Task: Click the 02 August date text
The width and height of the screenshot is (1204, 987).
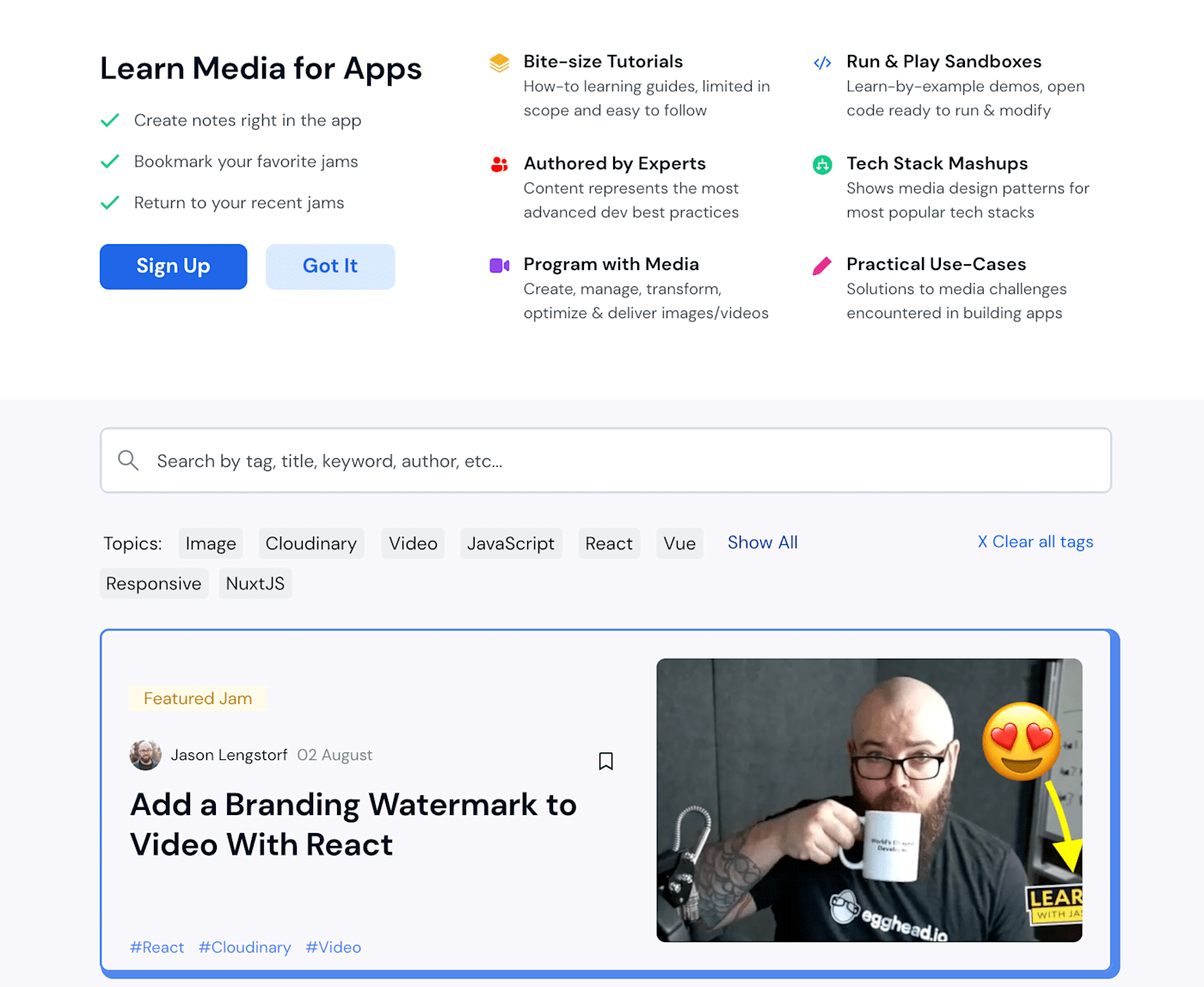Action: point(335,755)
